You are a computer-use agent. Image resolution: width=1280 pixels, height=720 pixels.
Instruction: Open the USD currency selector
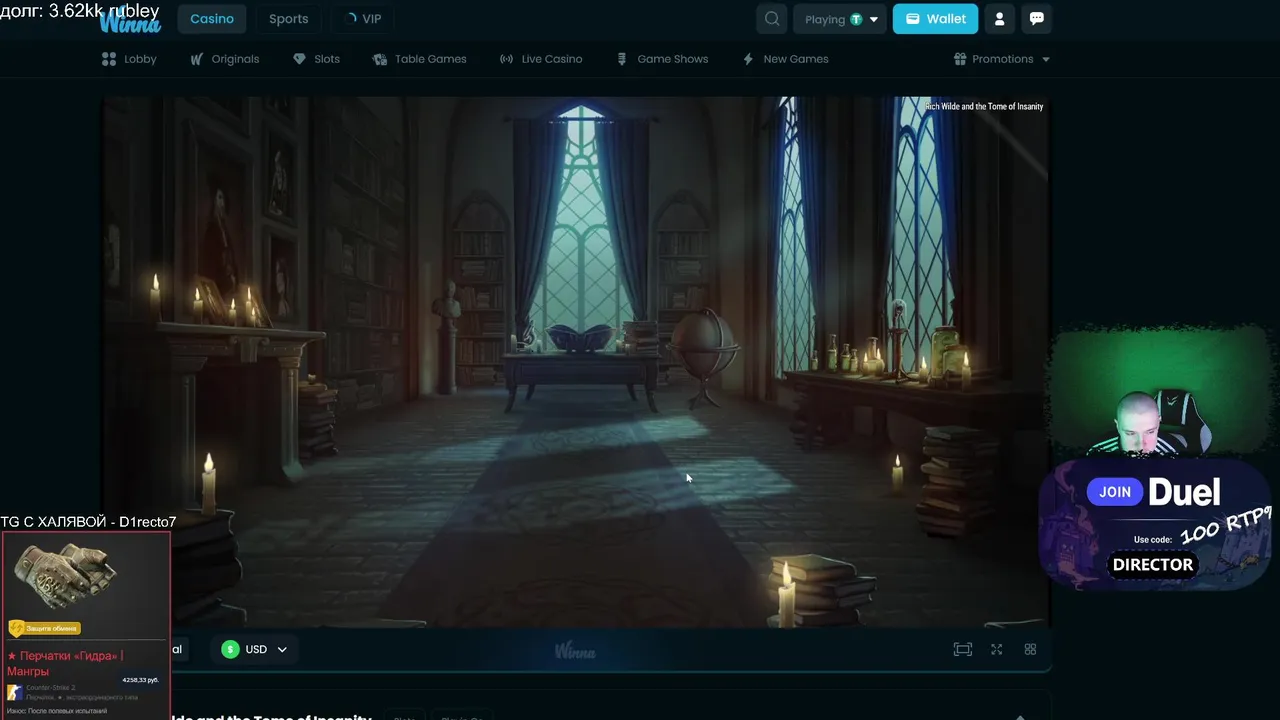coord(255,649)
